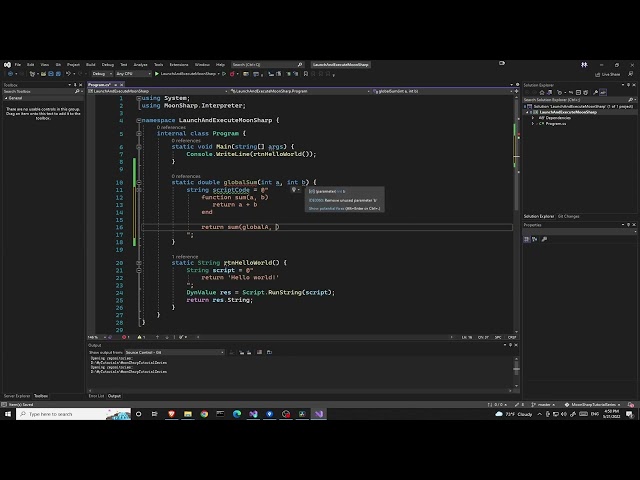Viewport: 640px width, 480px height.
Task: Select Program.cs in Solution Explorer
Action: tap(556, 124)
